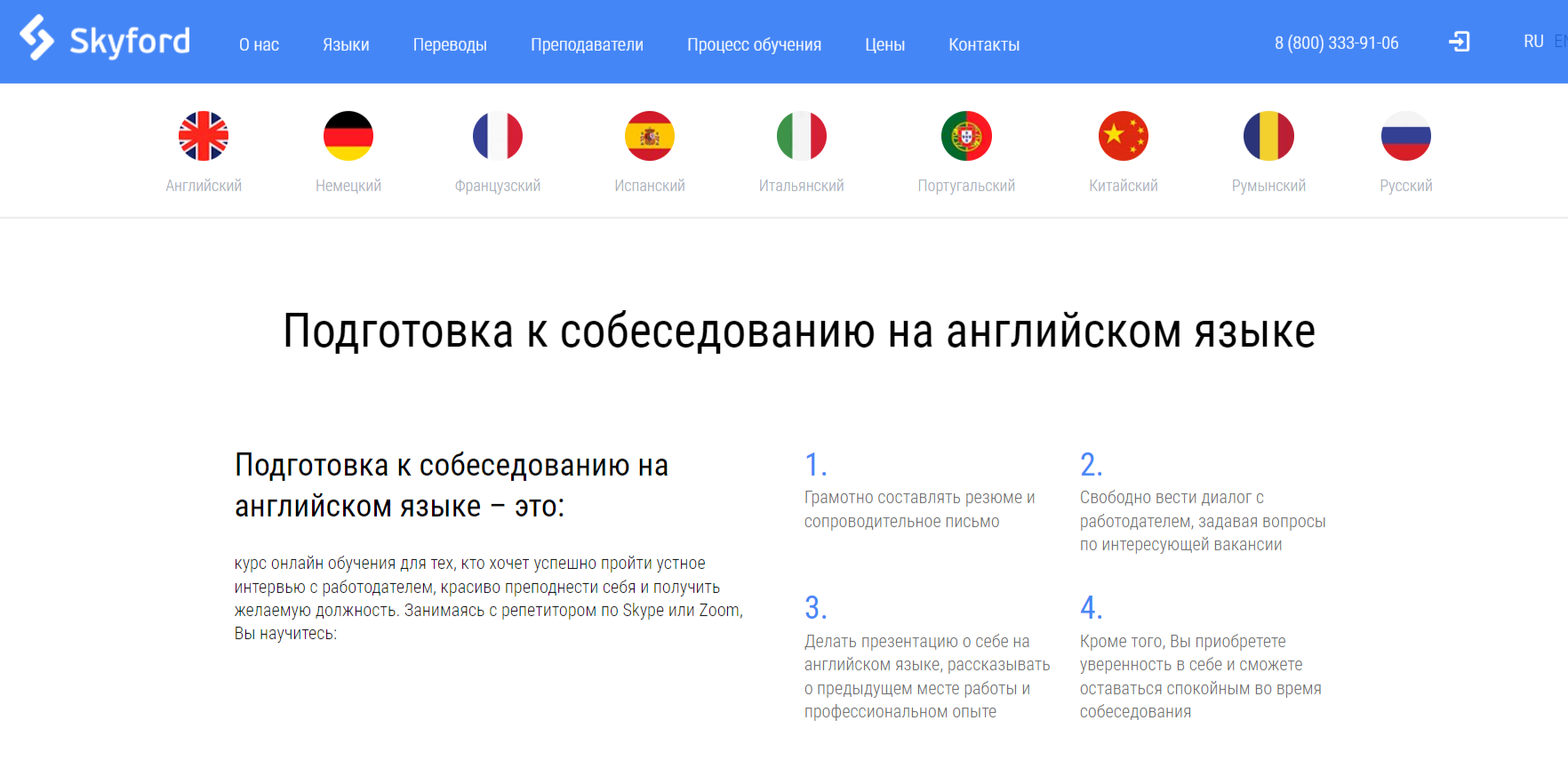Open the 'Процесс обучения' menu item
Screen dimensions: 1568x761
click(754, 44)
